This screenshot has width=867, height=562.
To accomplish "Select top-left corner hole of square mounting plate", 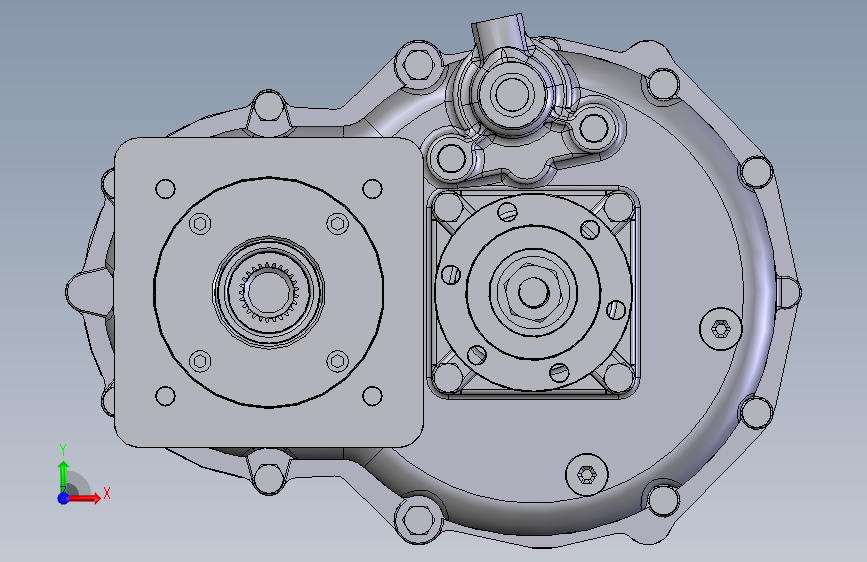I will 165,189.
